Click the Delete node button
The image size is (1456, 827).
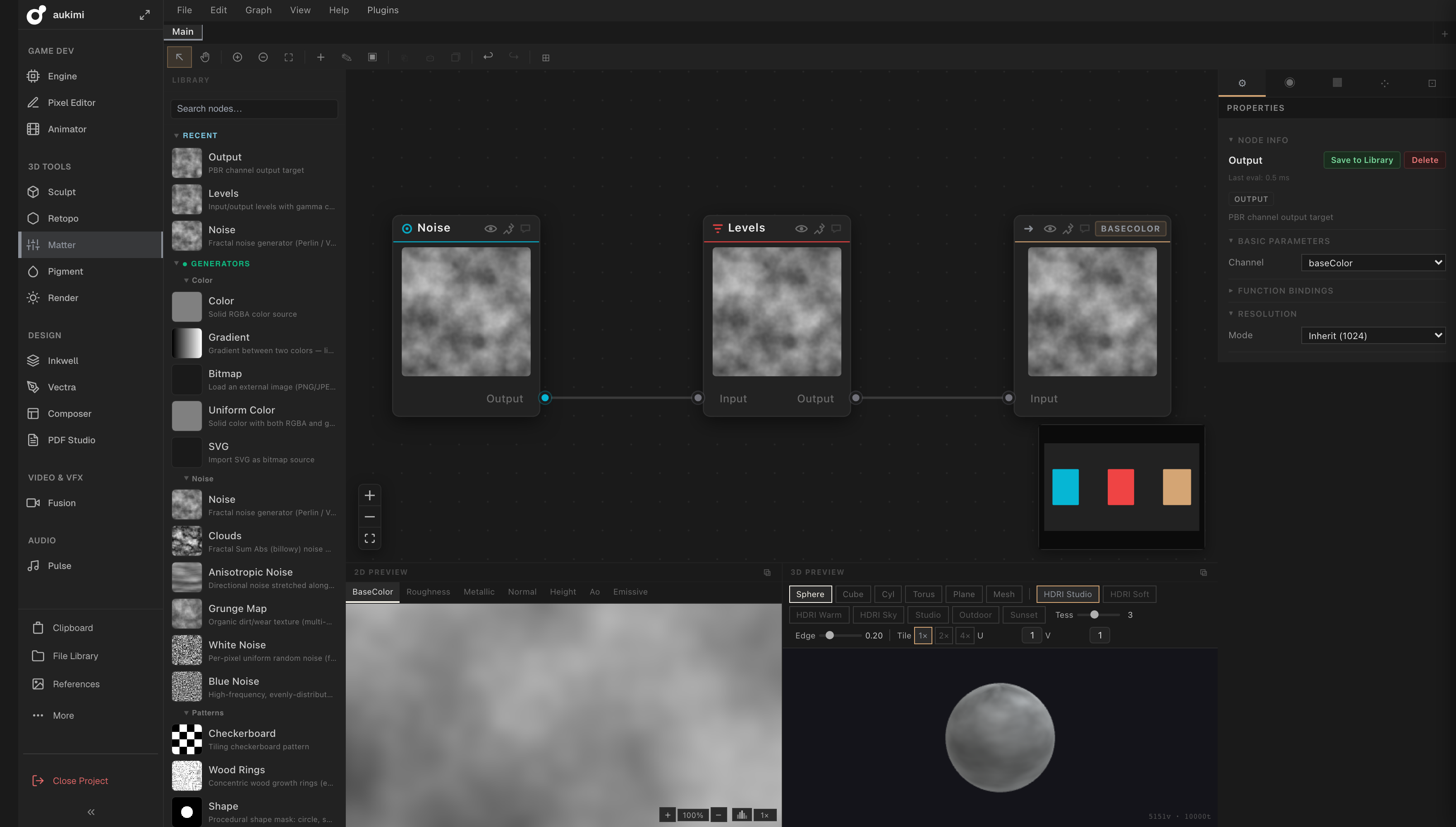coord(1425,160)
